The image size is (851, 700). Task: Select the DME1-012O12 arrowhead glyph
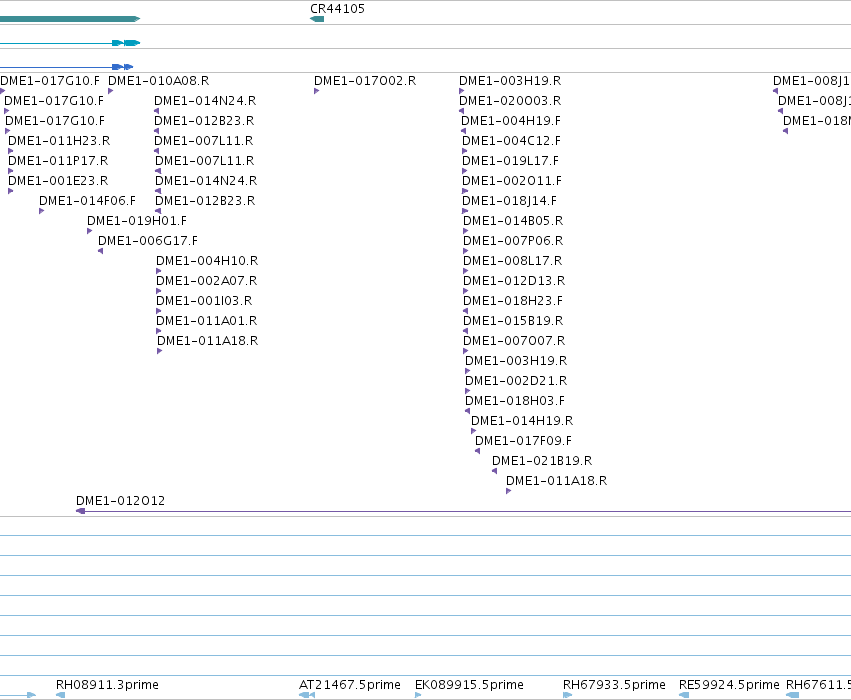(80, 511)
